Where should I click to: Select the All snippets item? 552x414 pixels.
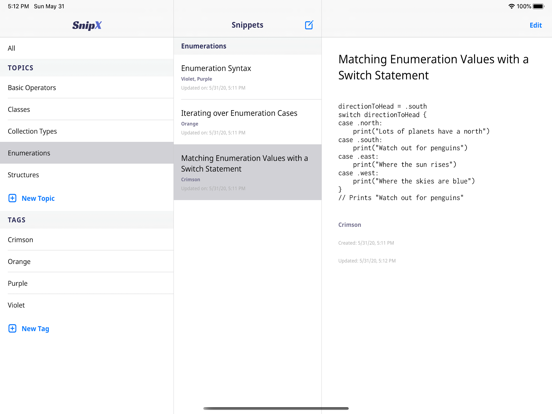[87, 48]
